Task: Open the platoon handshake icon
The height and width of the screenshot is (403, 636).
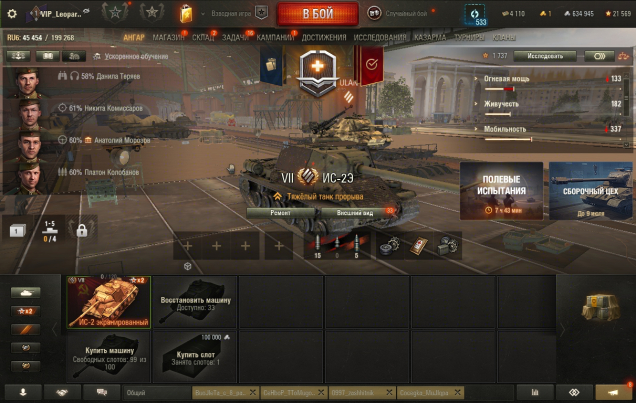Action: 62,392
